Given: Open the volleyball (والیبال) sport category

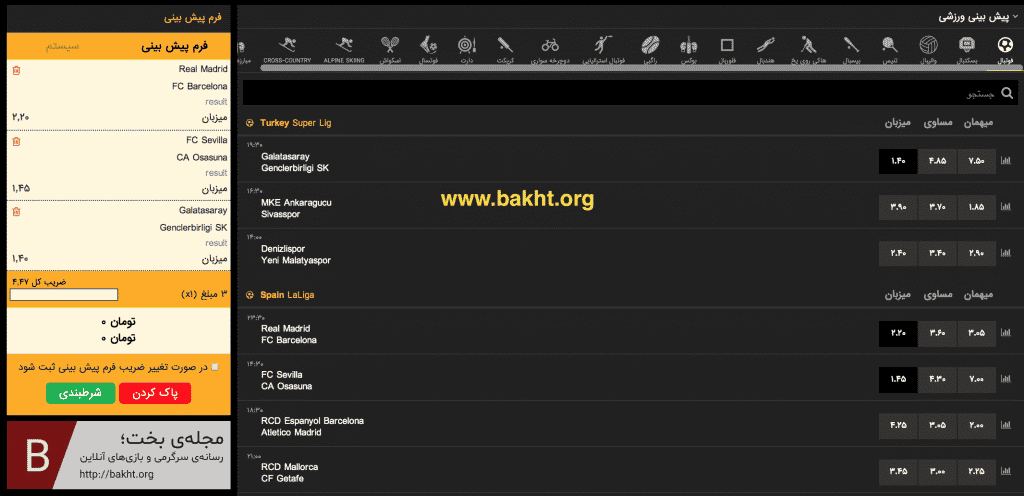Looking at the screenshot, I should [928, 48].
